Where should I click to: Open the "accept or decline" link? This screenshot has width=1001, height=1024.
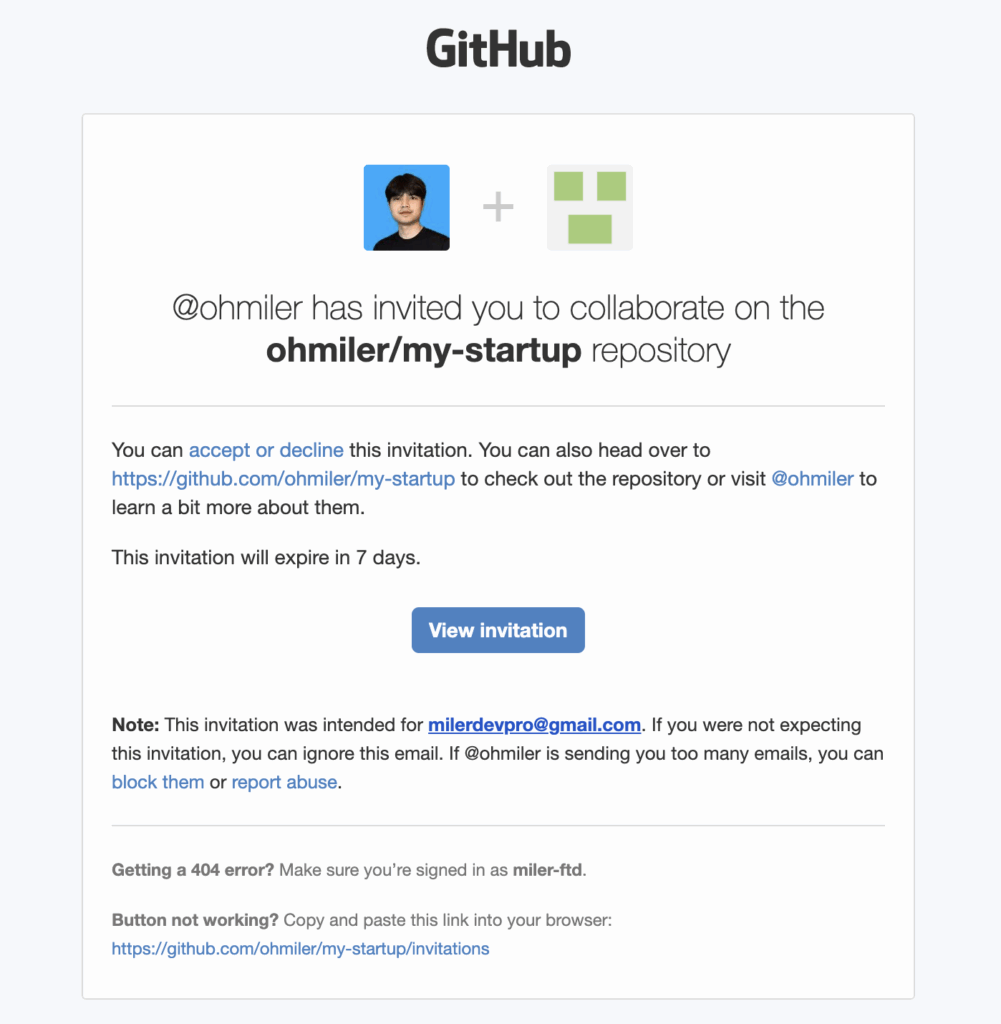click(x=266, y=450)
